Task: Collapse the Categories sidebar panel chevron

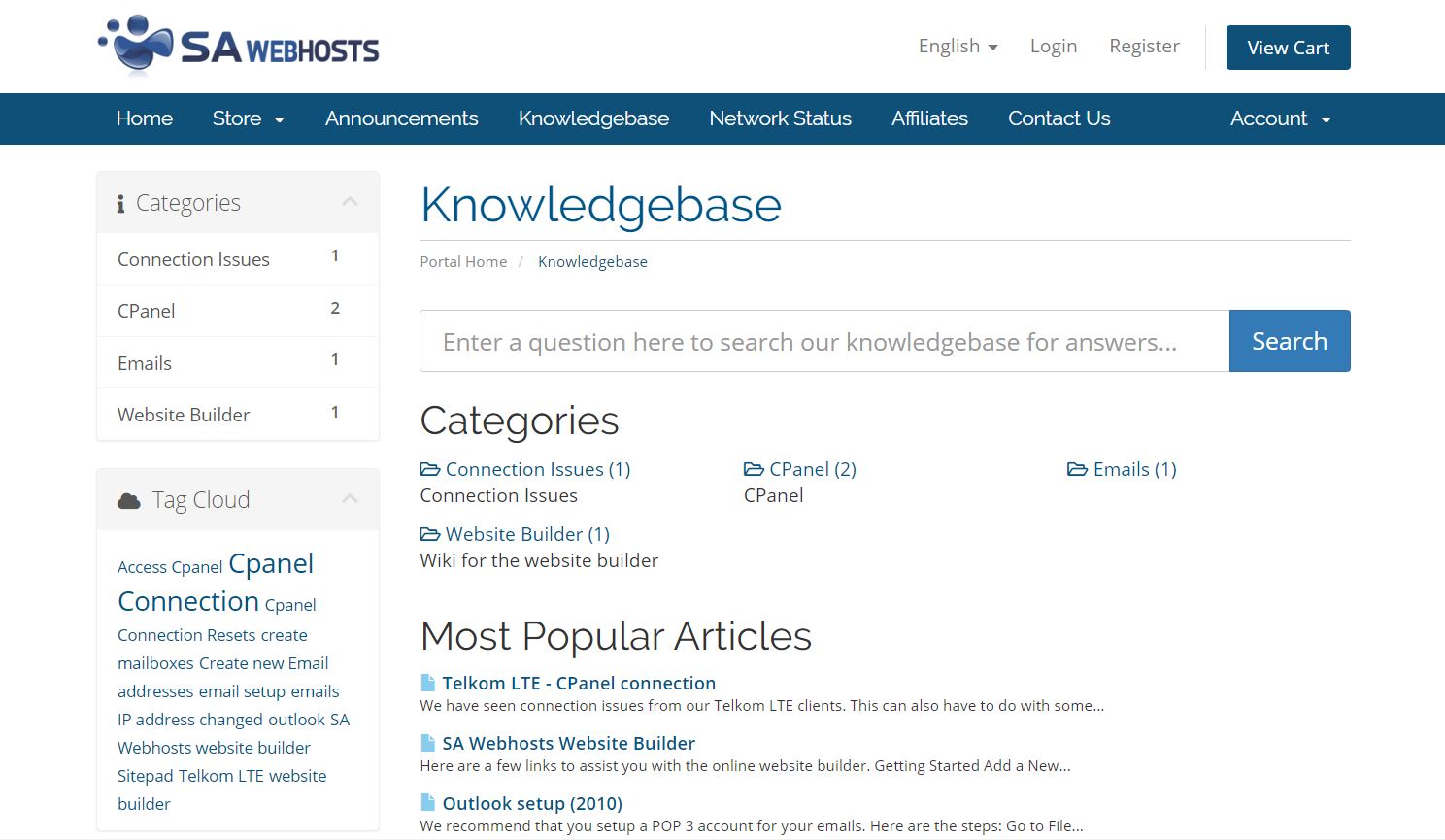Action: click(351, 202)
